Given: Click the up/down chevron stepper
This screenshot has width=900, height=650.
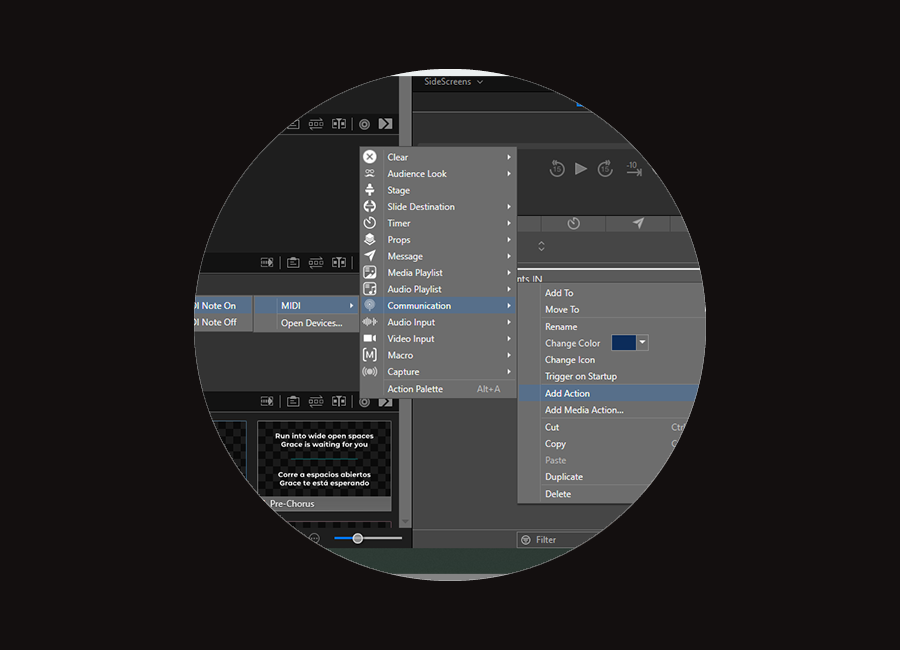Looking at the screenshot, I should (x=542, y=246).
